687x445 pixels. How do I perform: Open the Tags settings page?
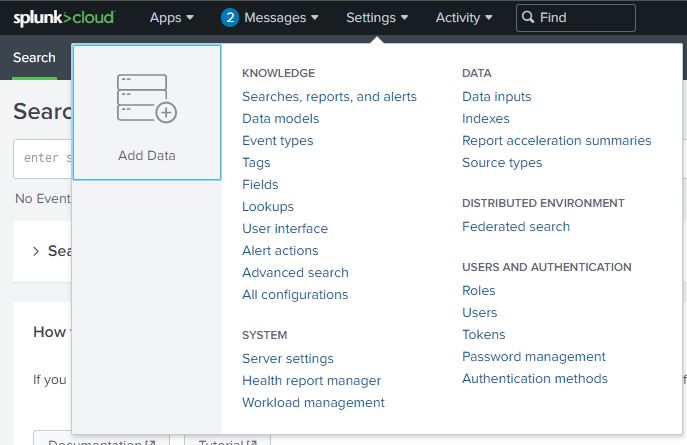[256, 162]
